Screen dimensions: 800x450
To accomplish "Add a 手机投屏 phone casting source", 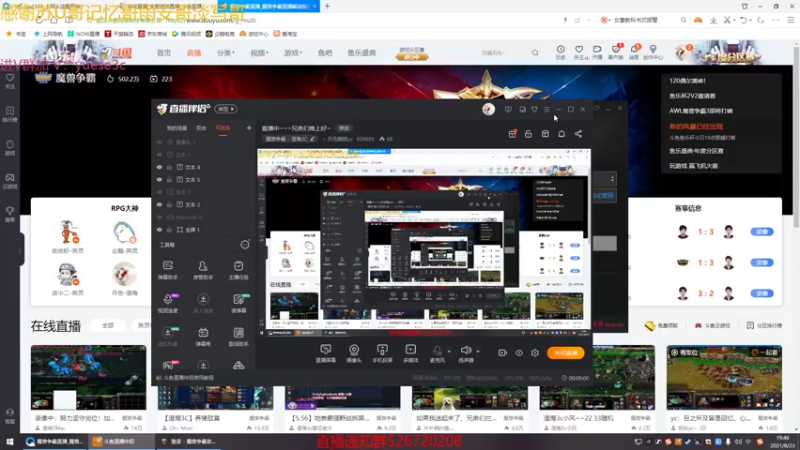I will pos(382,353).
